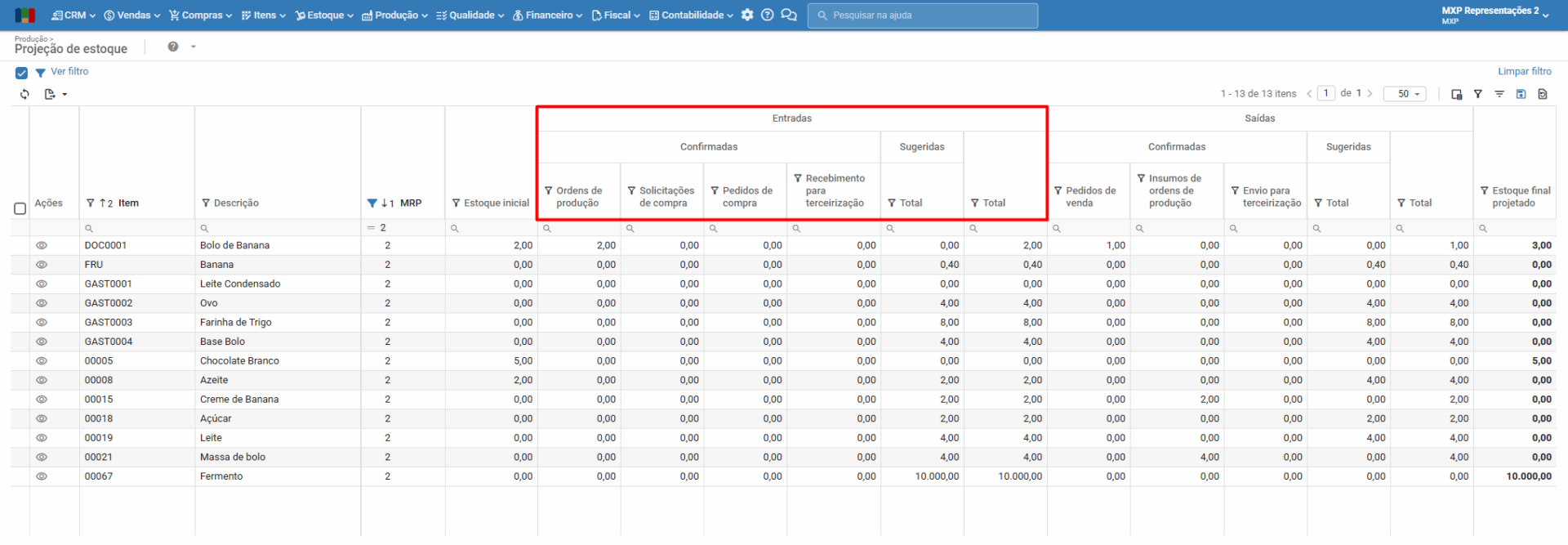This screenshot has width=1568, height=545.
Task: Click active filter icon on MRP column
Action: click(x=372, y=203)
